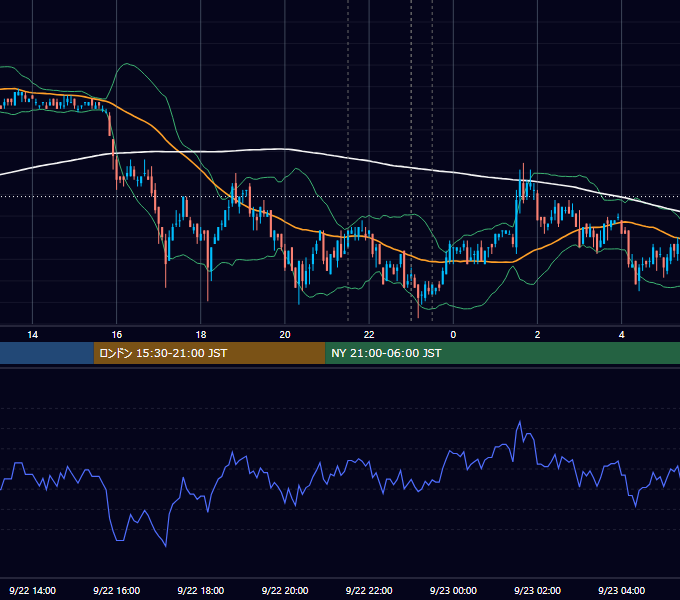
Task: Click the blue session bar before London
Action: (x=47, y=353)
